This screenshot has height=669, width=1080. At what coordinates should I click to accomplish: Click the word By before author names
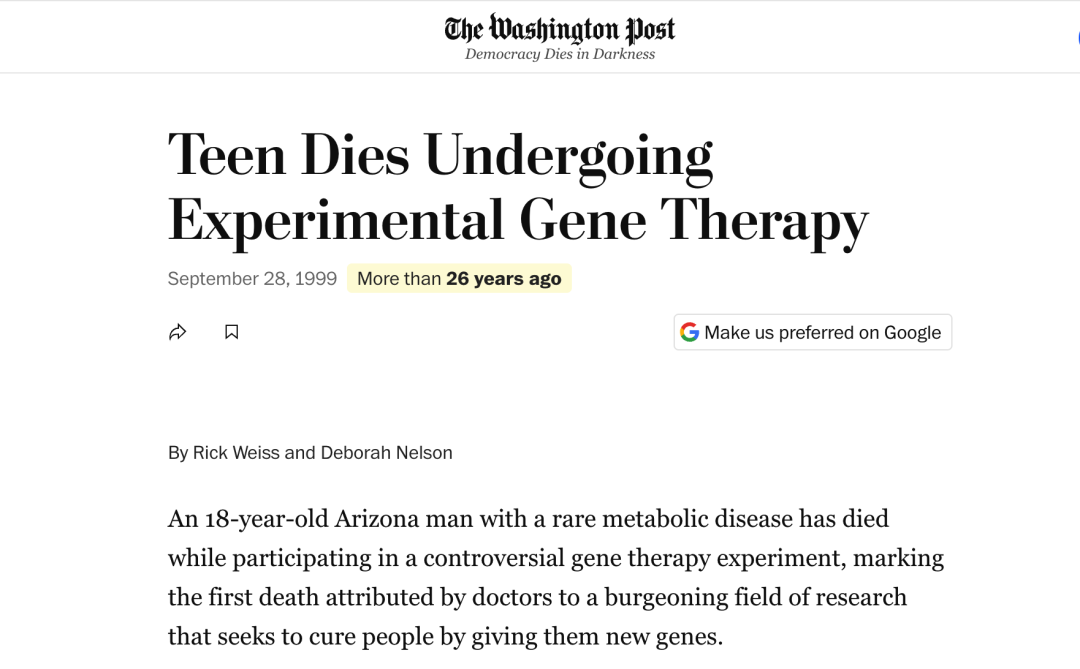178,453
